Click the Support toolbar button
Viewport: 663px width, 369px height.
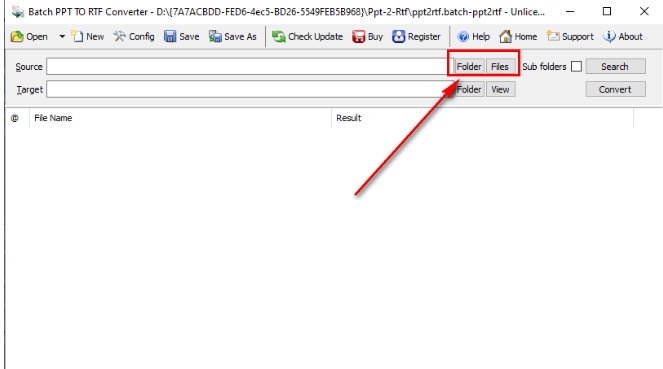click(570, 37)
